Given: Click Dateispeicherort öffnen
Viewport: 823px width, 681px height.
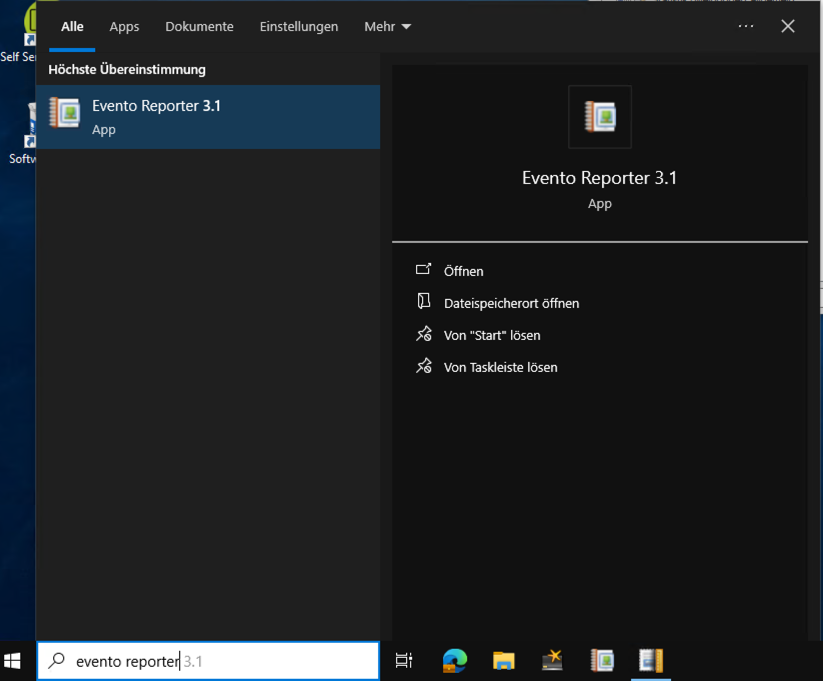Looking at the screenshot, I should pyautogui.click(x=511, y=303).
